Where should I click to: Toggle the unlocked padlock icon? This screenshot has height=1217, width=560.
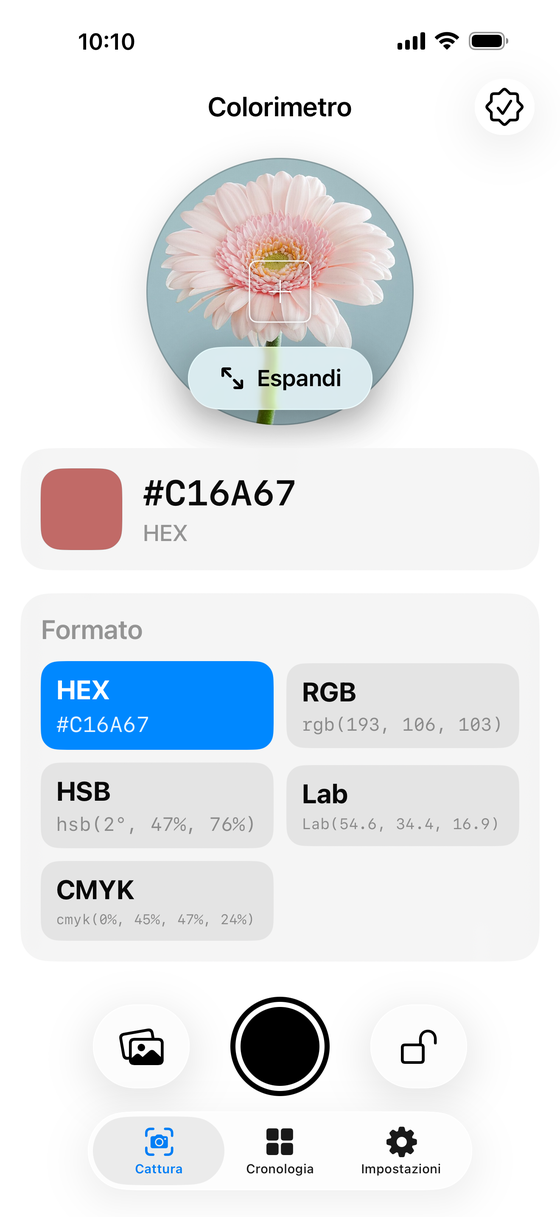(418, 1047)
